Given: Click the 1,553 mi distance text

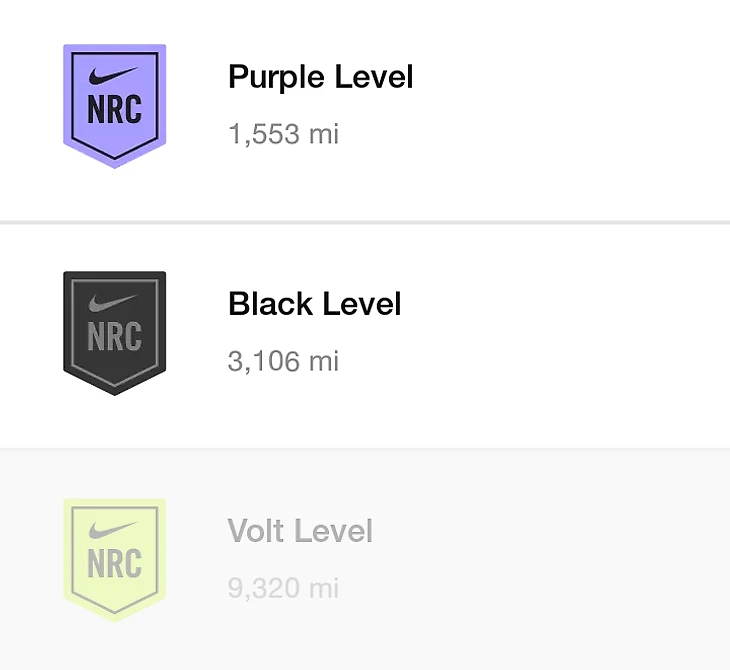Looking at the screenshot, I should (x=283, y=134).
